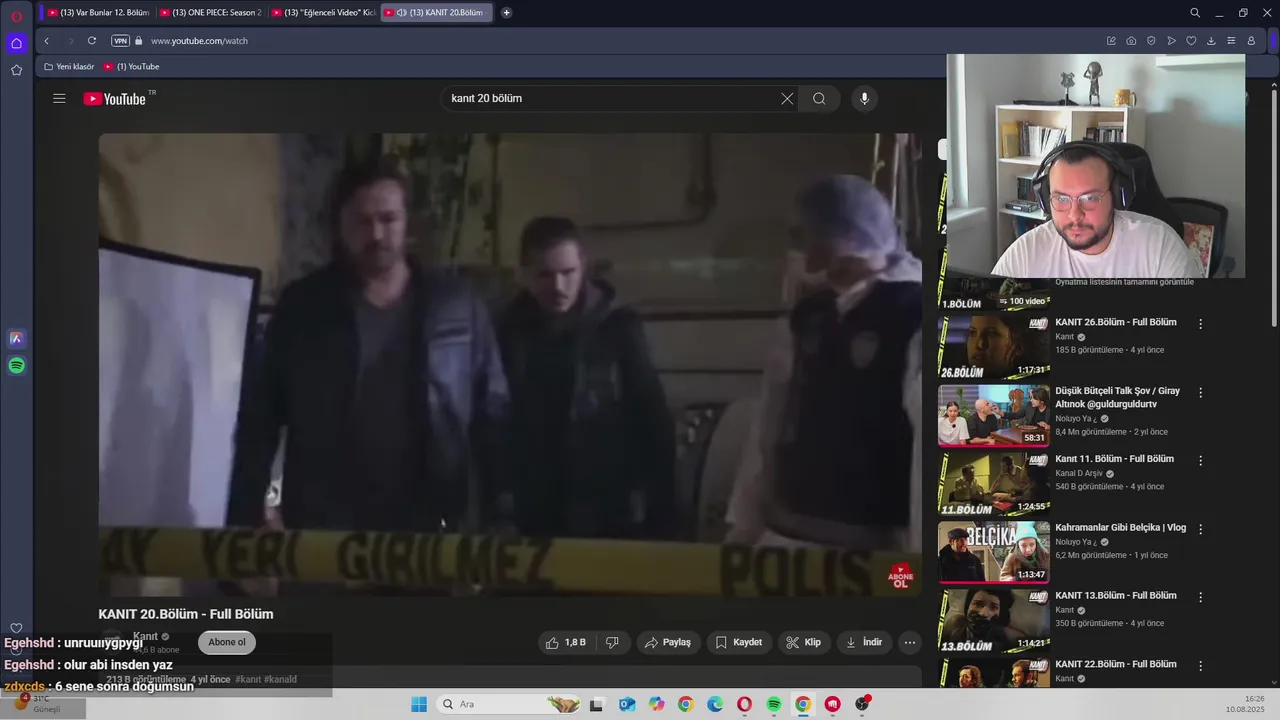The image size is (1280, 720).
Task: Add a new tab with plus button
Action: click(506, 13)
